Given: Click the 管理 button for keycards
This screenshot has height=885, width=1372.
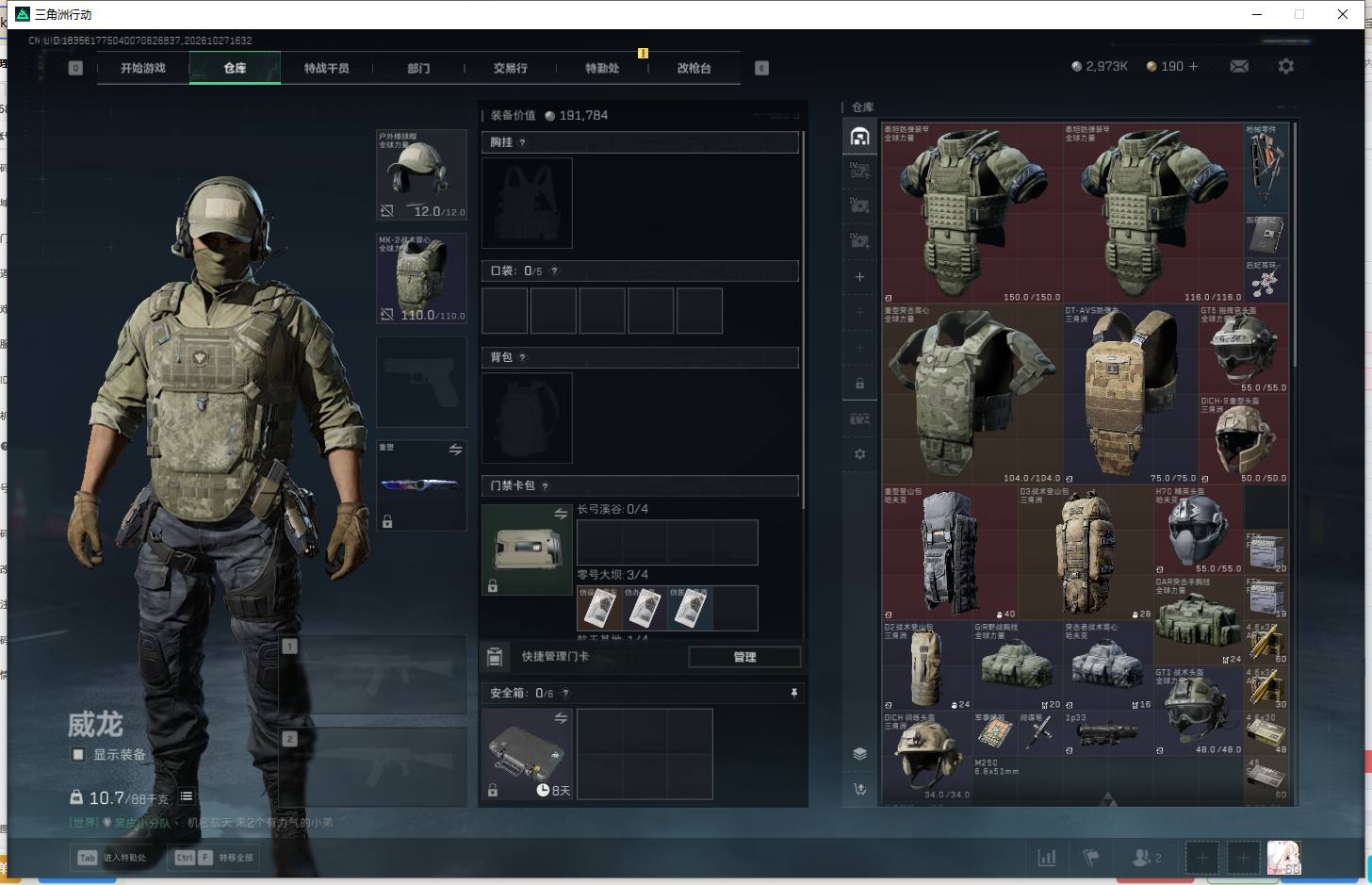Looking at the screenshot, I should (x=744, y=657).
